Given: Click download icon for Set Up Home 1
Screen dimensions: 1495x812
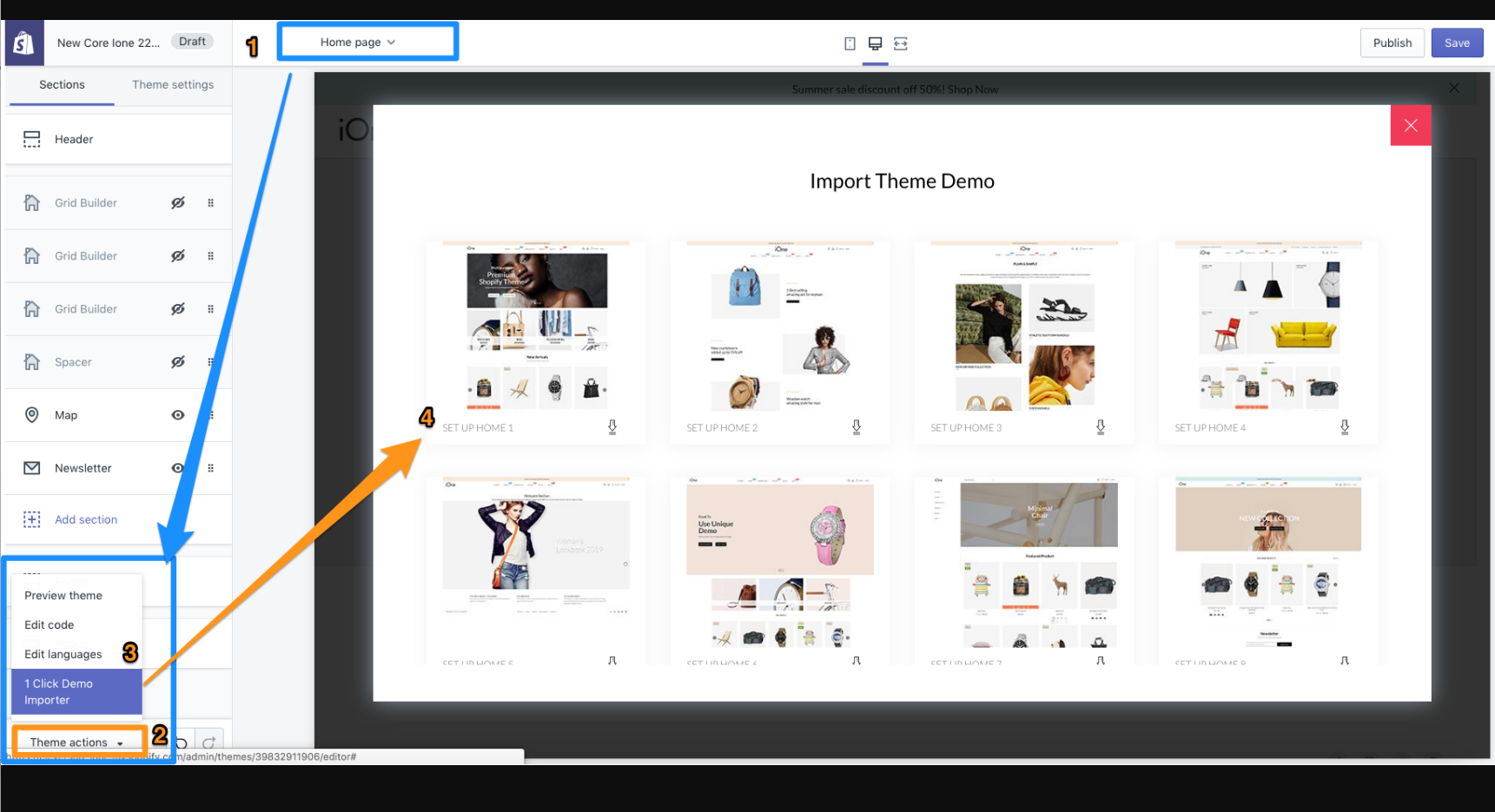Looking at the screenshot, I should pos(612,427).
